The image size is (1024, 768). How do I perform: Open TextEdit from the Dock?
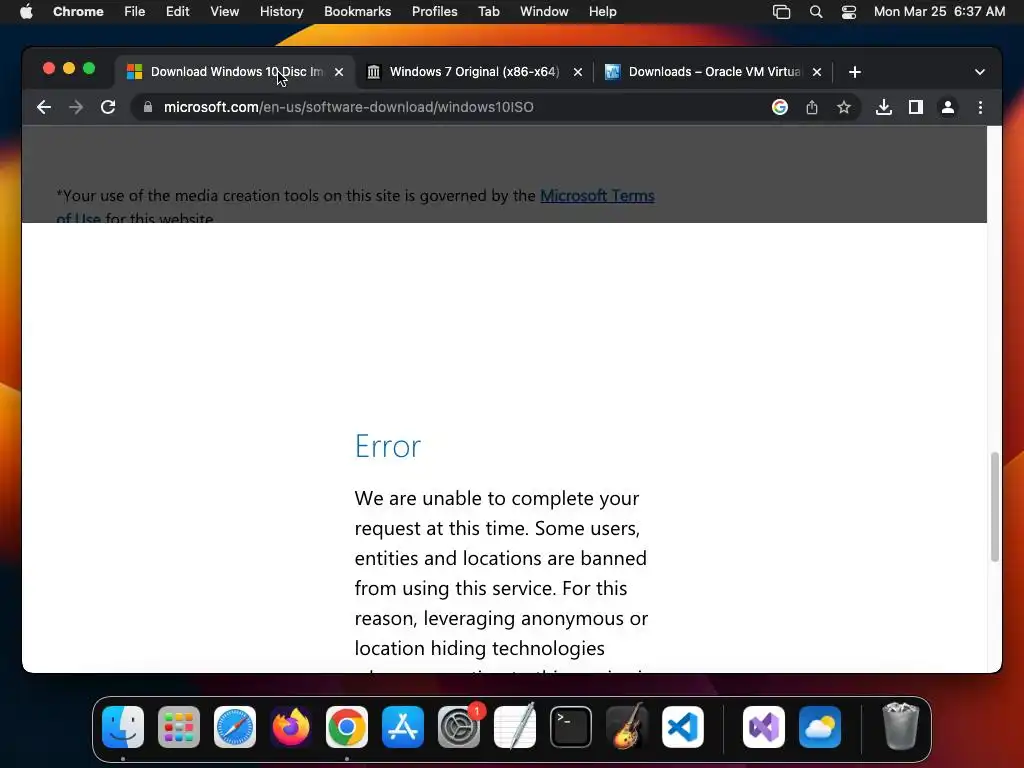coord(515,727)
